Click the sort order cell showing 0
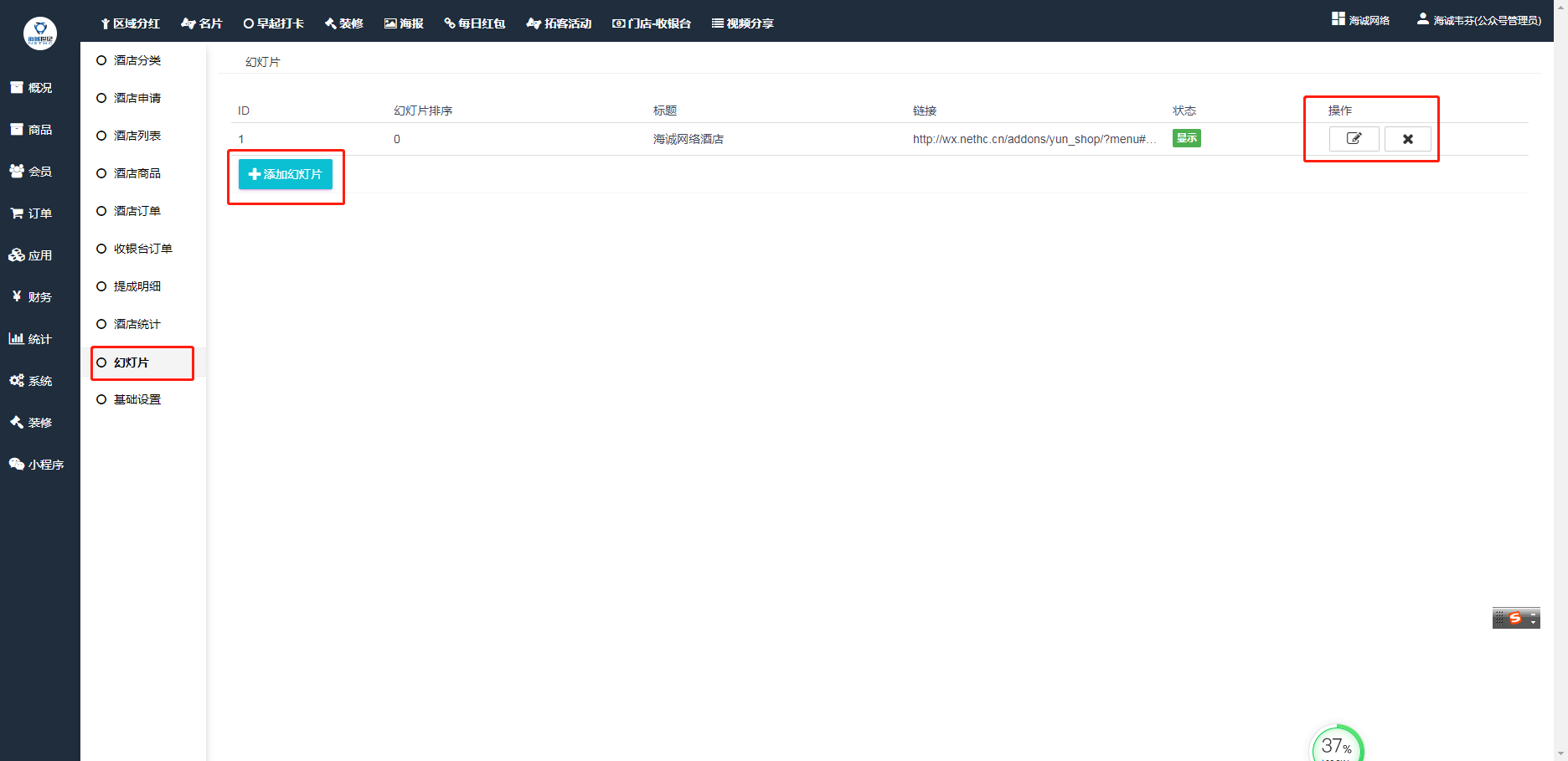 click(397, 139)
